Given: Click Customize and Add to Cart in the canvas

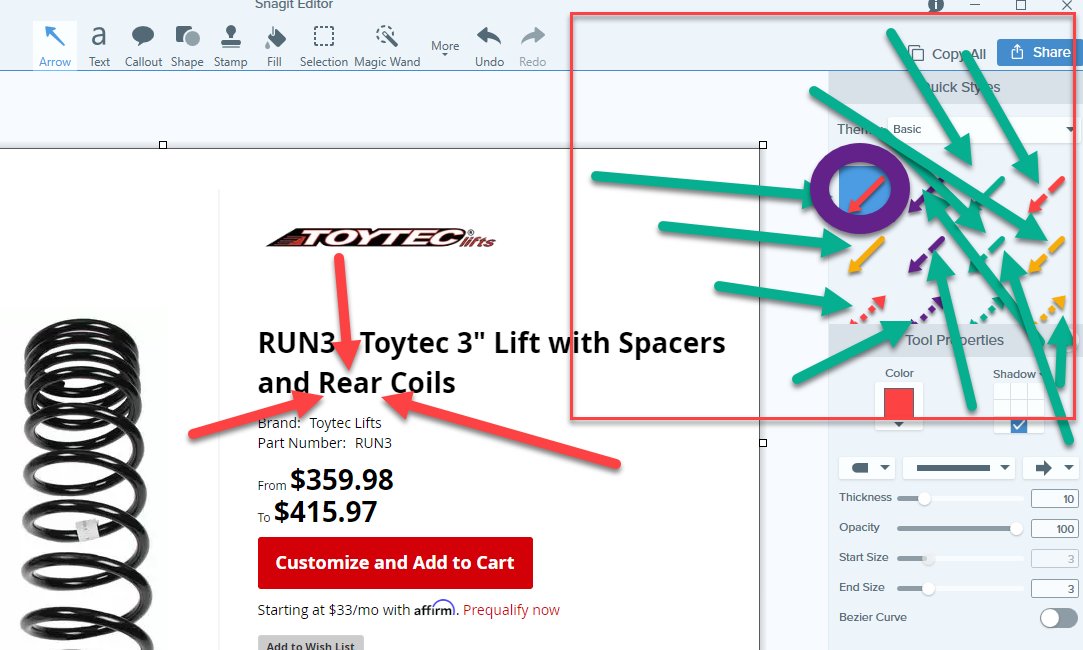Looking at the screenshot, I should pos(395,563).
